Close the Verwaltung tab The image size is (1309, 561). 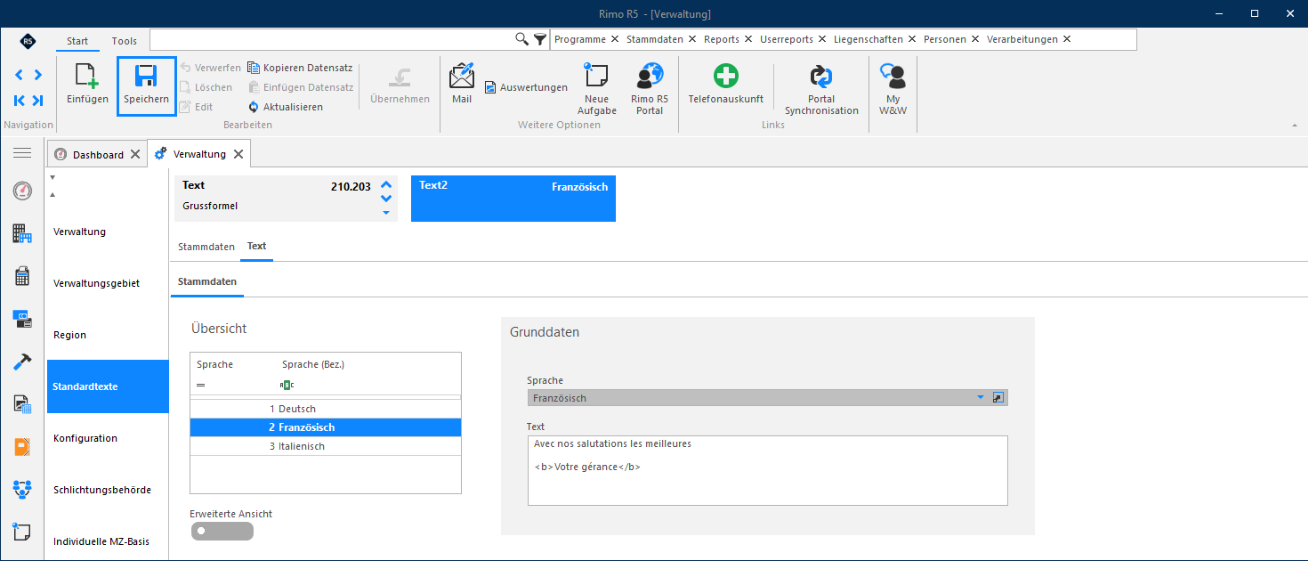pyautogui.click(x=237, y=155)
